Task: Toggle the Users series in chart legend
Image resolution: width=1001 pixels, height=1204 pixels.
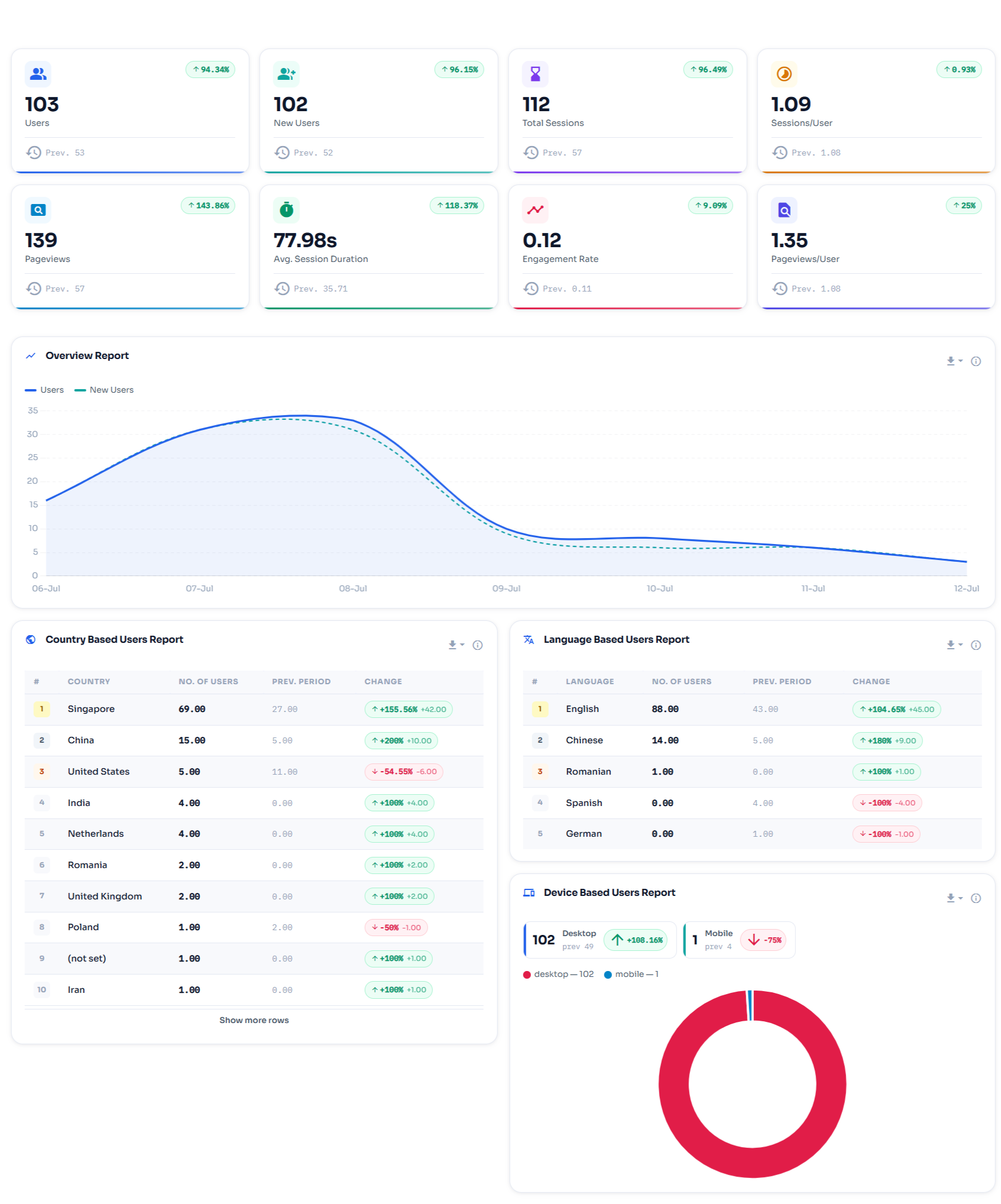Action: point(44,390)
